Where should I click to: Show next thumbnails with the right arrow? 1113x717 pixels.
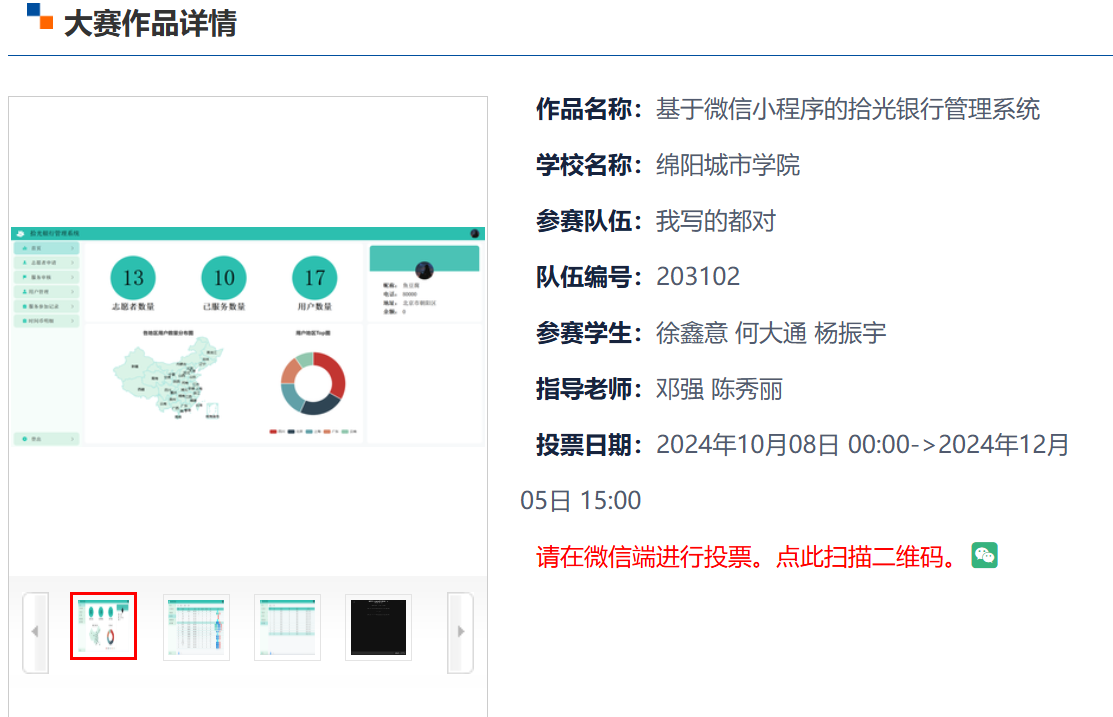460,632
